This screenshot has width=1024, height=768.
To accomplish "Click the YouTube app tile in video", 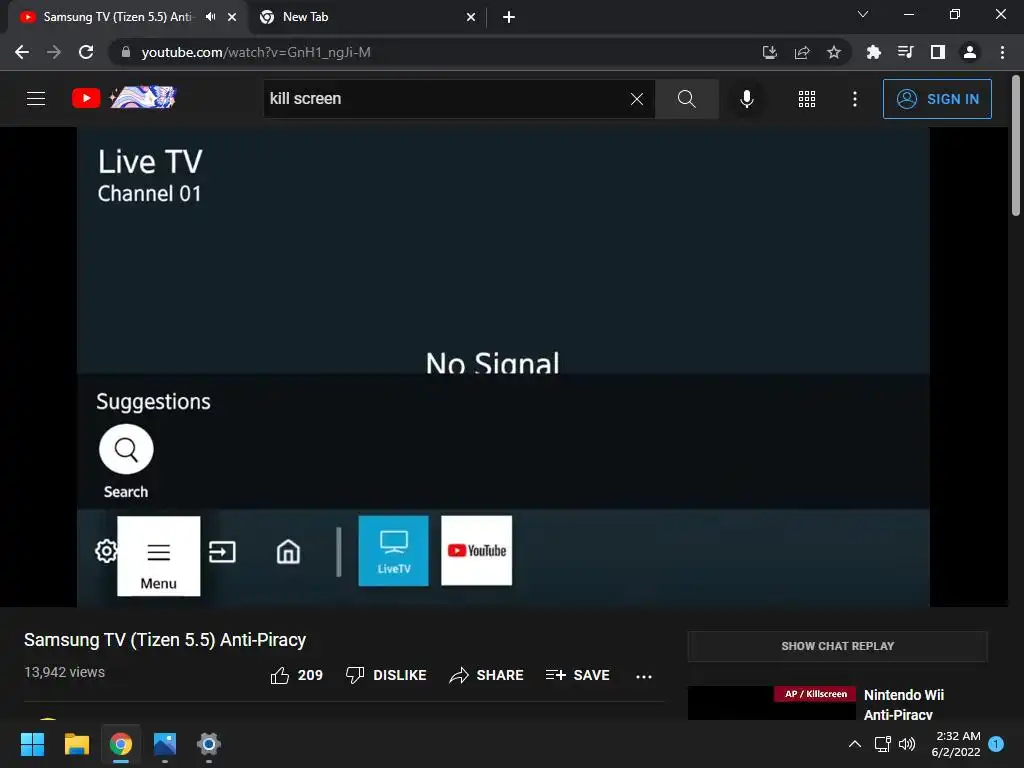I will [477, 551].
